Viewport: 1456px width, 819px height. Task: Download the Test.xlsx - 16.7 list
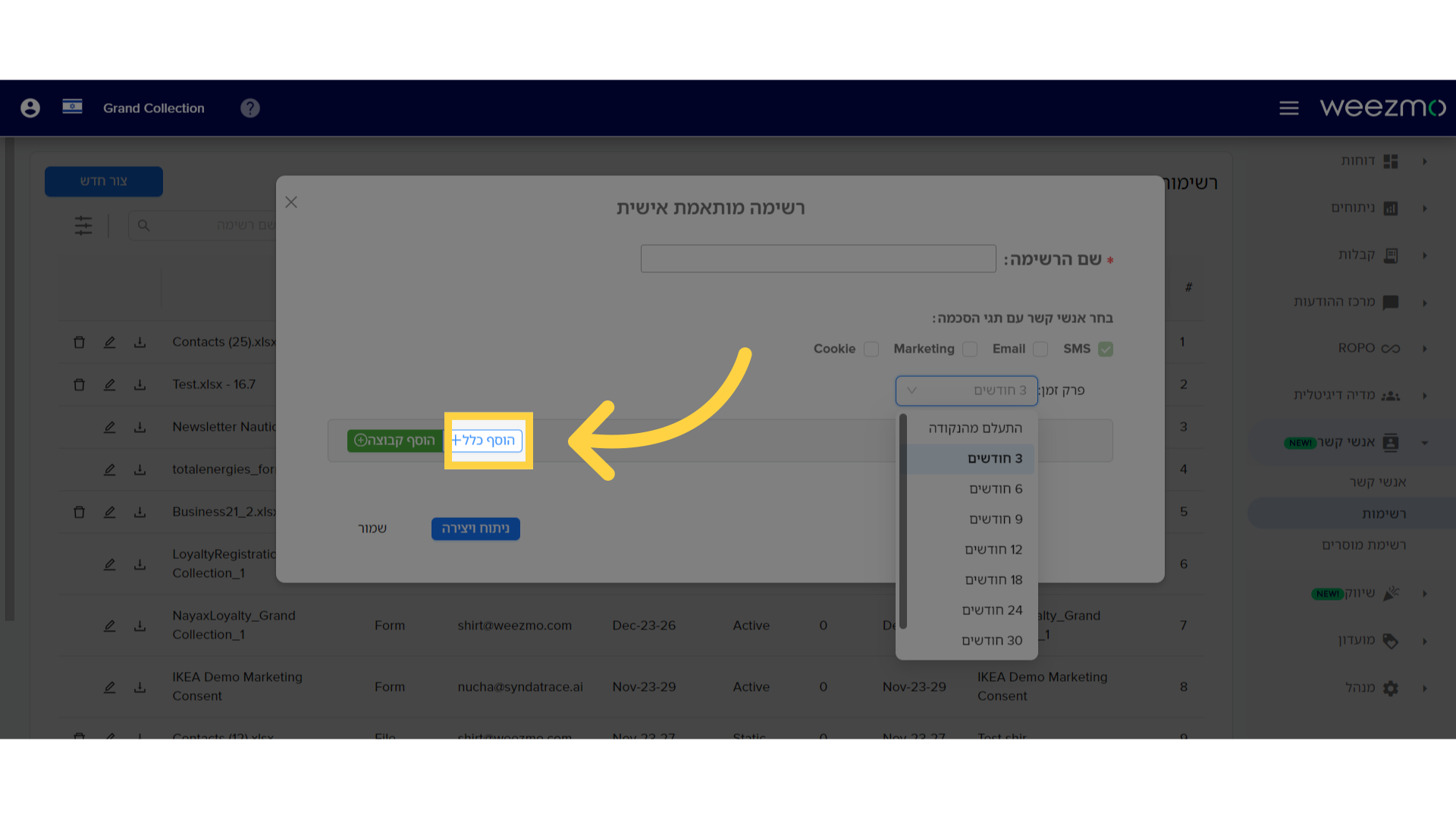[x=140, y=384]
